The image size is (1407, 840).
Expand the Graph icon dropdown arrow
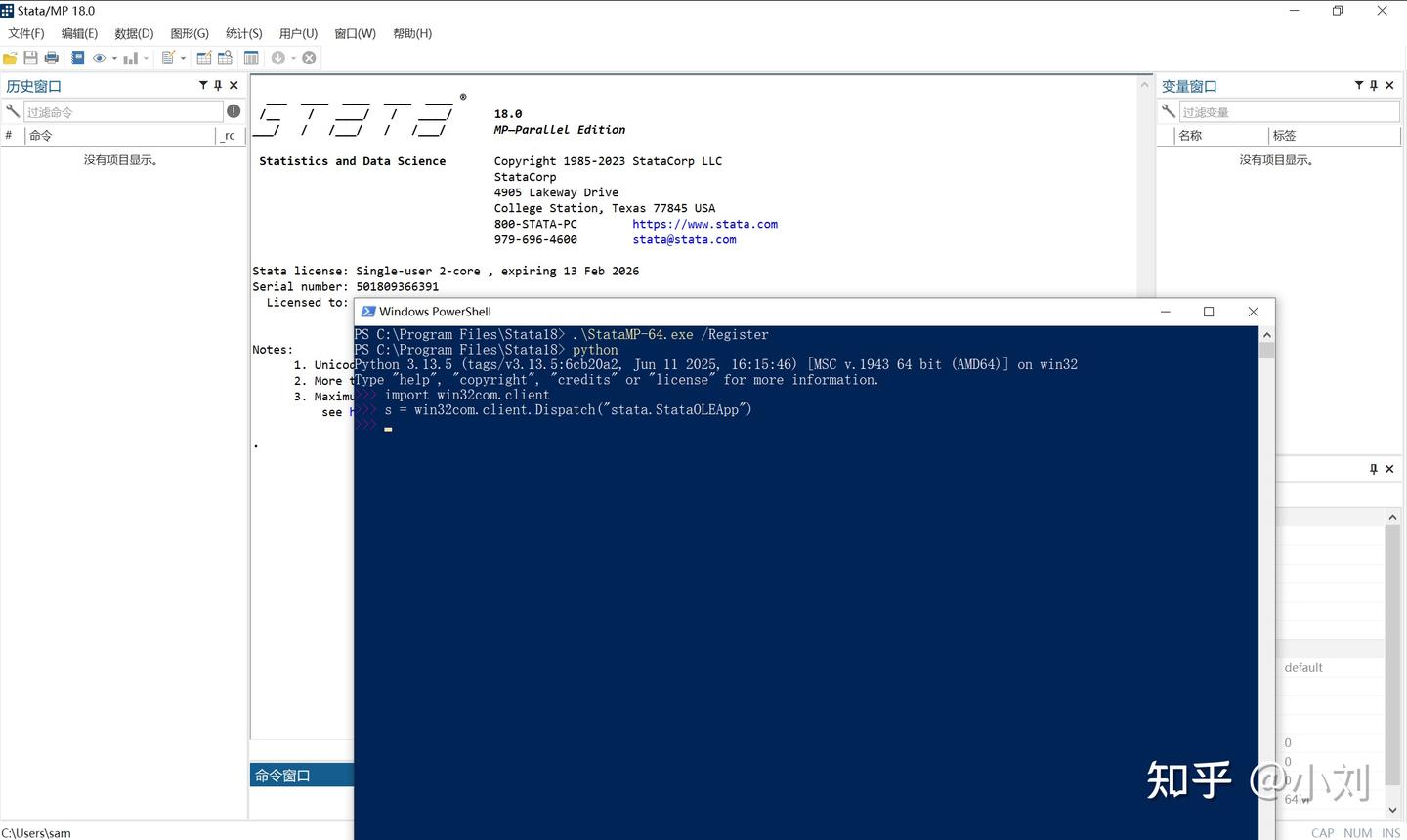pyautogui.click(x=146, y=59)
